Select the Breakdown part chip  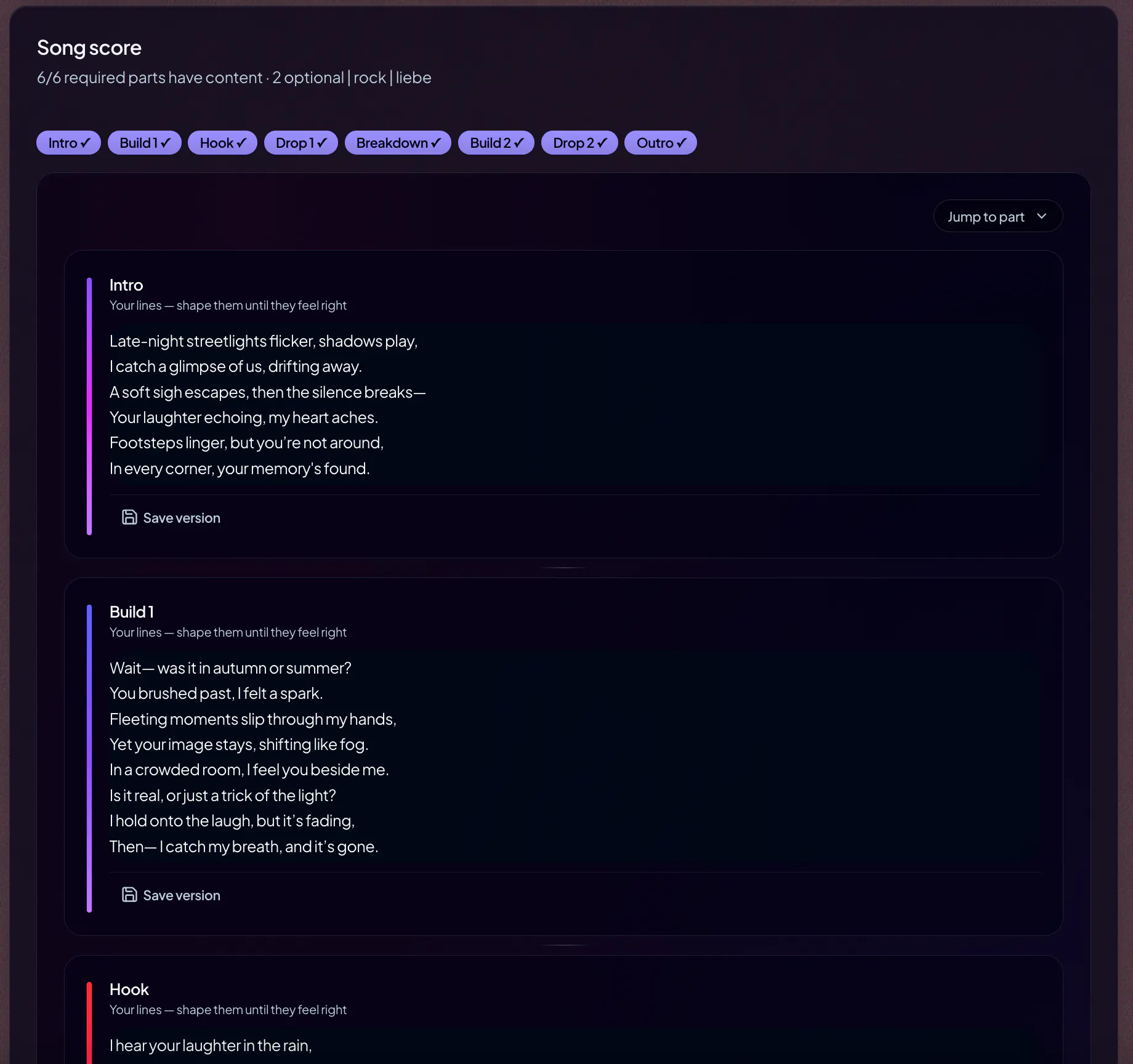[x=398, y=143]
